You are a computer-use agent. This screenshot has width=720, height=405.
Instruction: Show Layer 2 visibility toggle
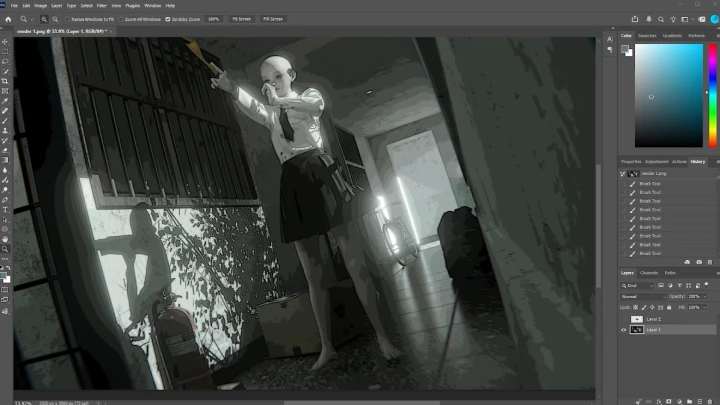[x=624, y=319]
